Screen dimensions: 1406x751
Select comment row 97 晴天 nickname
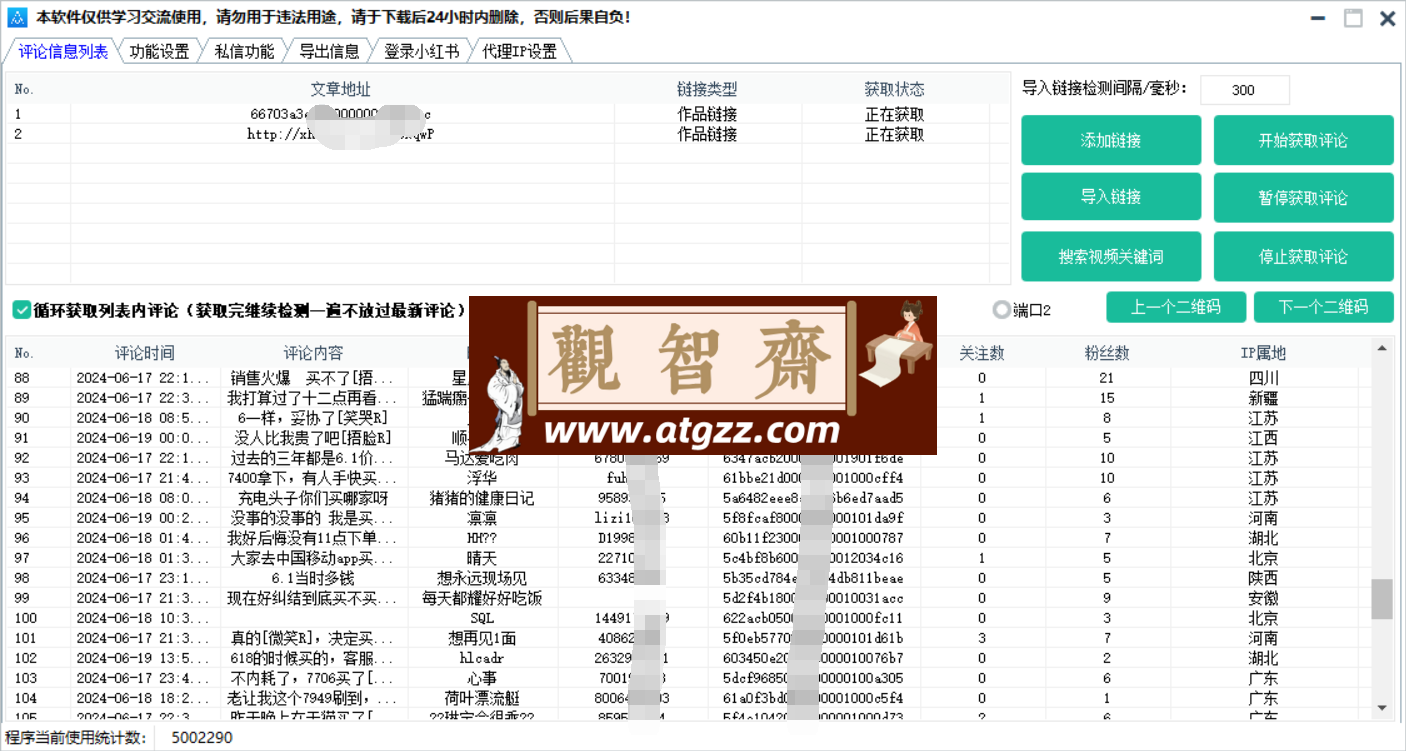482,558
